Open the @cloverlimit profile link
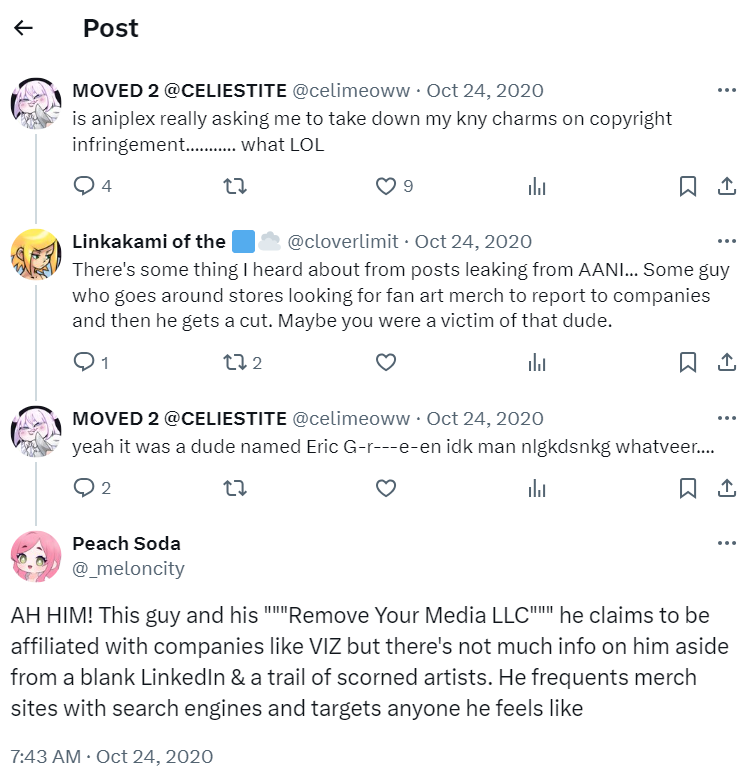Screen dimensions: 741x779 [x=343, y=241]
